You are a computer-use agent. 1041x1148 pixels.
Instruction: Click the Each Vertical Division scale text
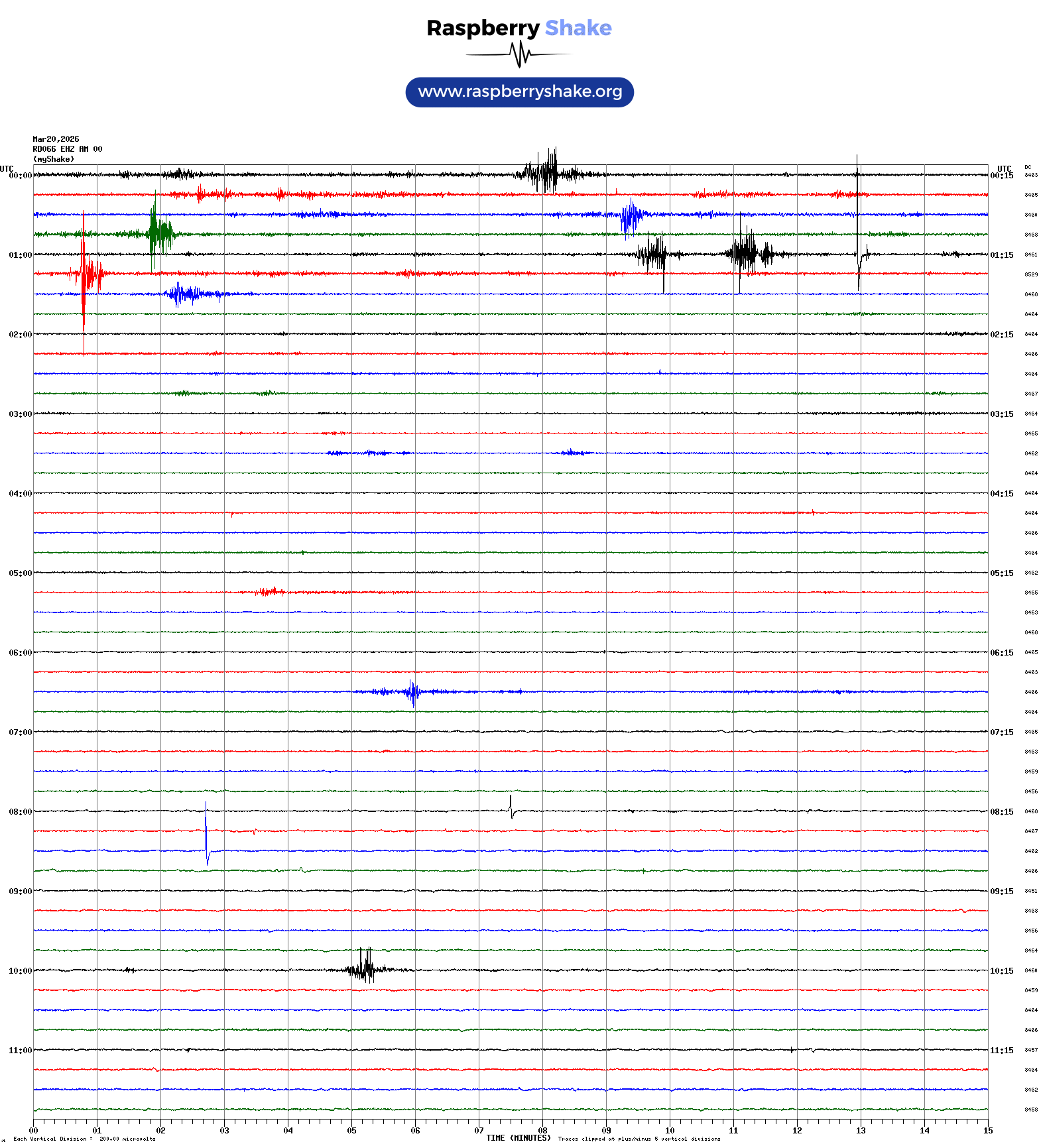(x=84, y=1139)
